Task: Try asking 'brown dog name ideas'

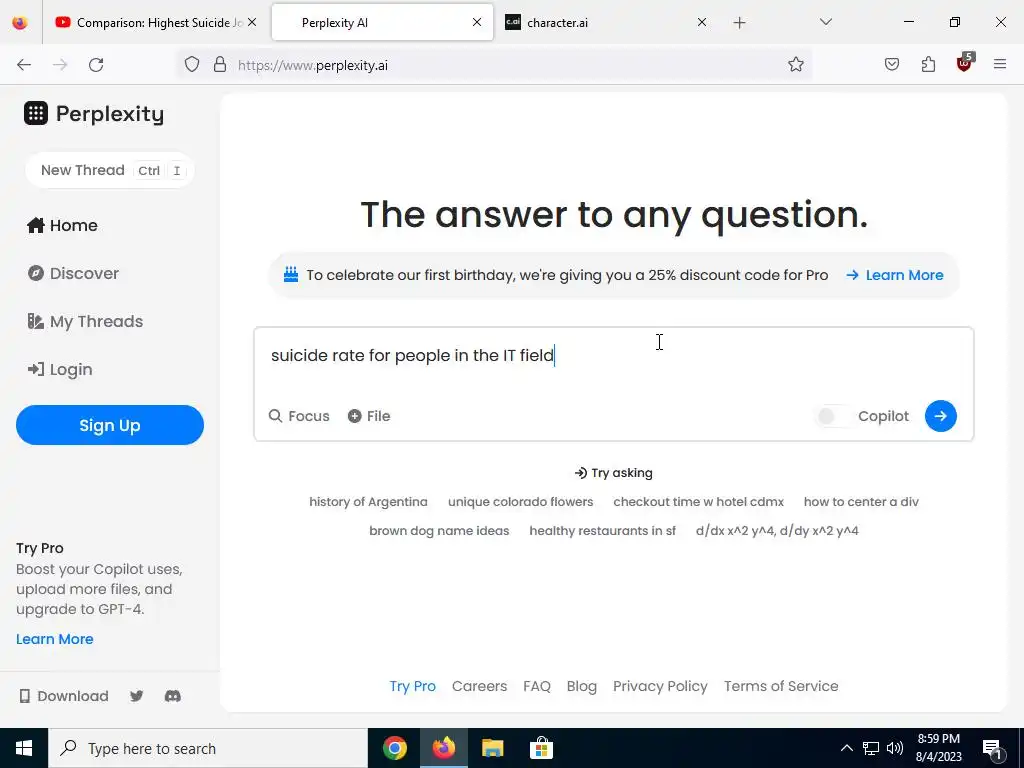Action: 440,531
